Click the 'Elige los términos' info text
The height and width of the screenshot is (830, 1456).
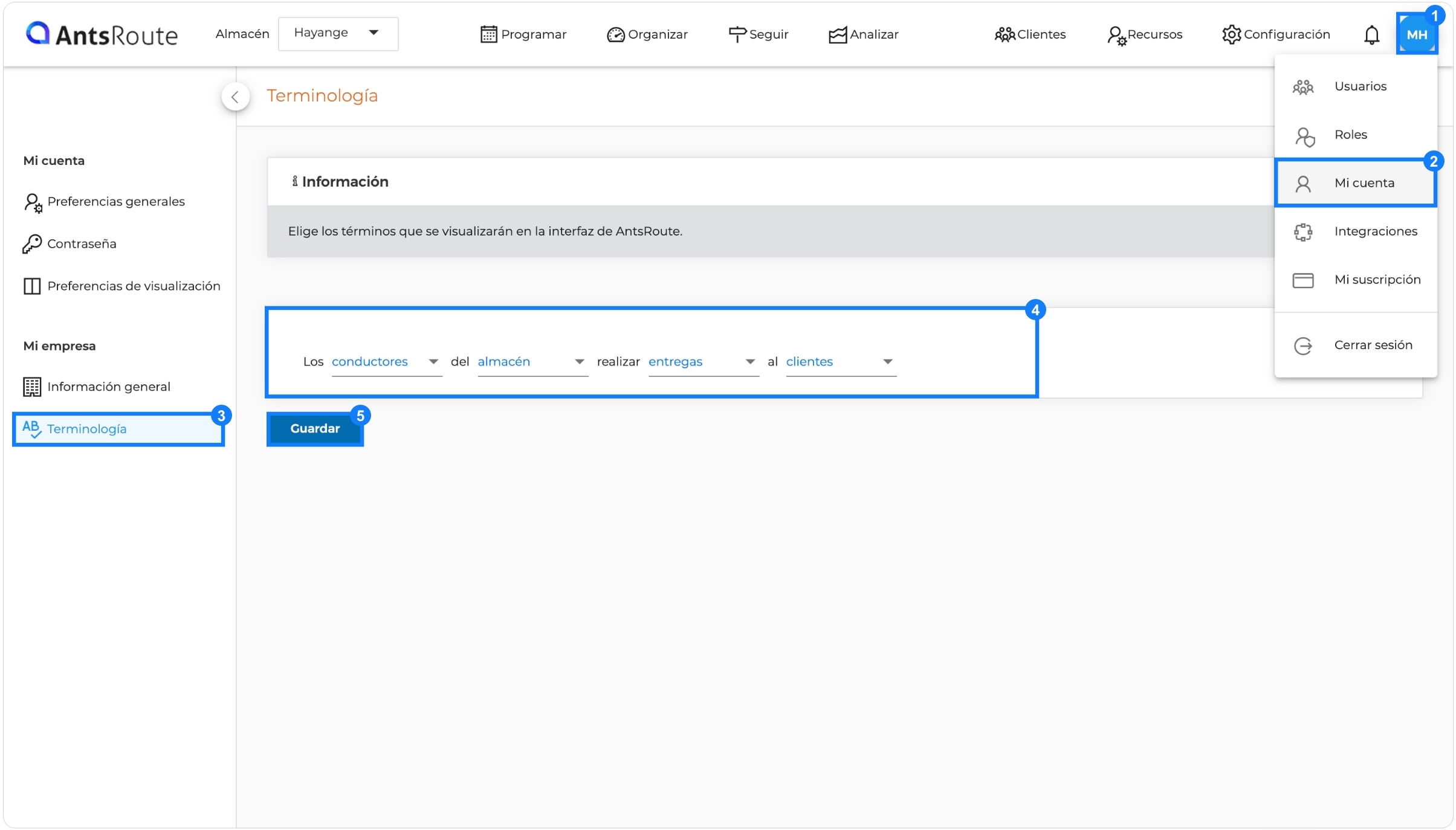[485, 231]
